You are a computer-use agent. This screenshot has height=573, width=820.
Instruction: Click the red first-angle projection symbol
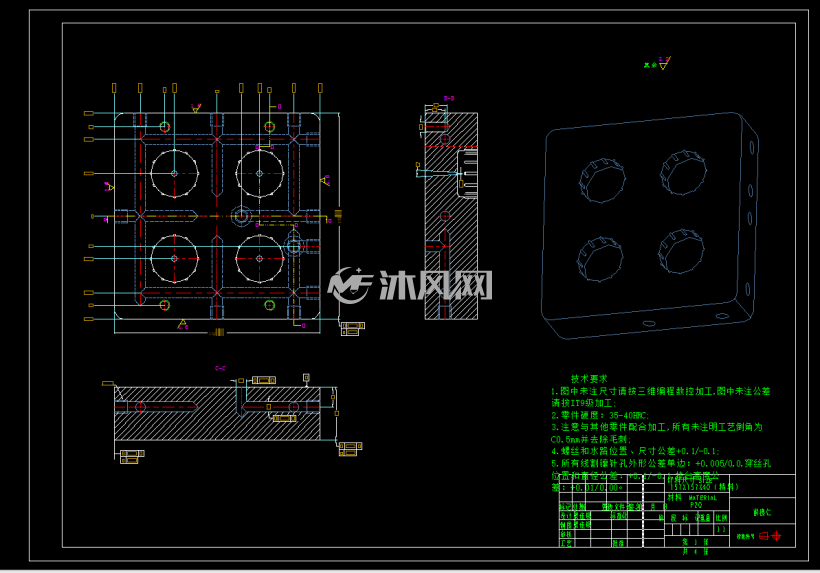point(770,536)
